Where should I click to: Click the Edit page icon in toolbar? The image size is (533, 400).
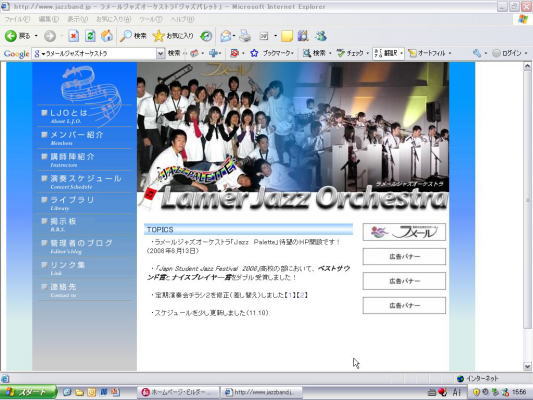(x=264, y=36)
